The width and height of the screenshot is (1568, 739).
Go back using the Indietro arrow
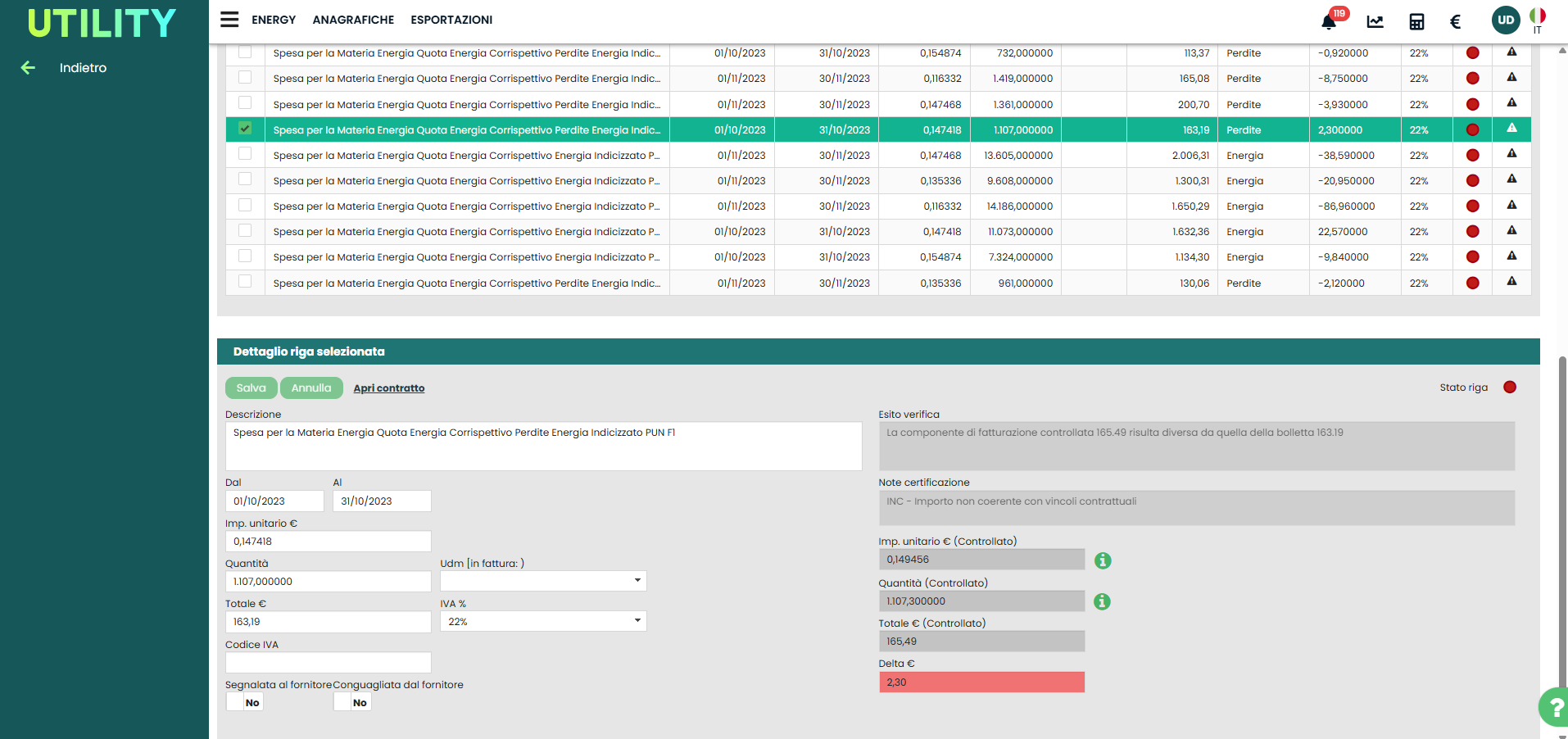pos(28,68)
